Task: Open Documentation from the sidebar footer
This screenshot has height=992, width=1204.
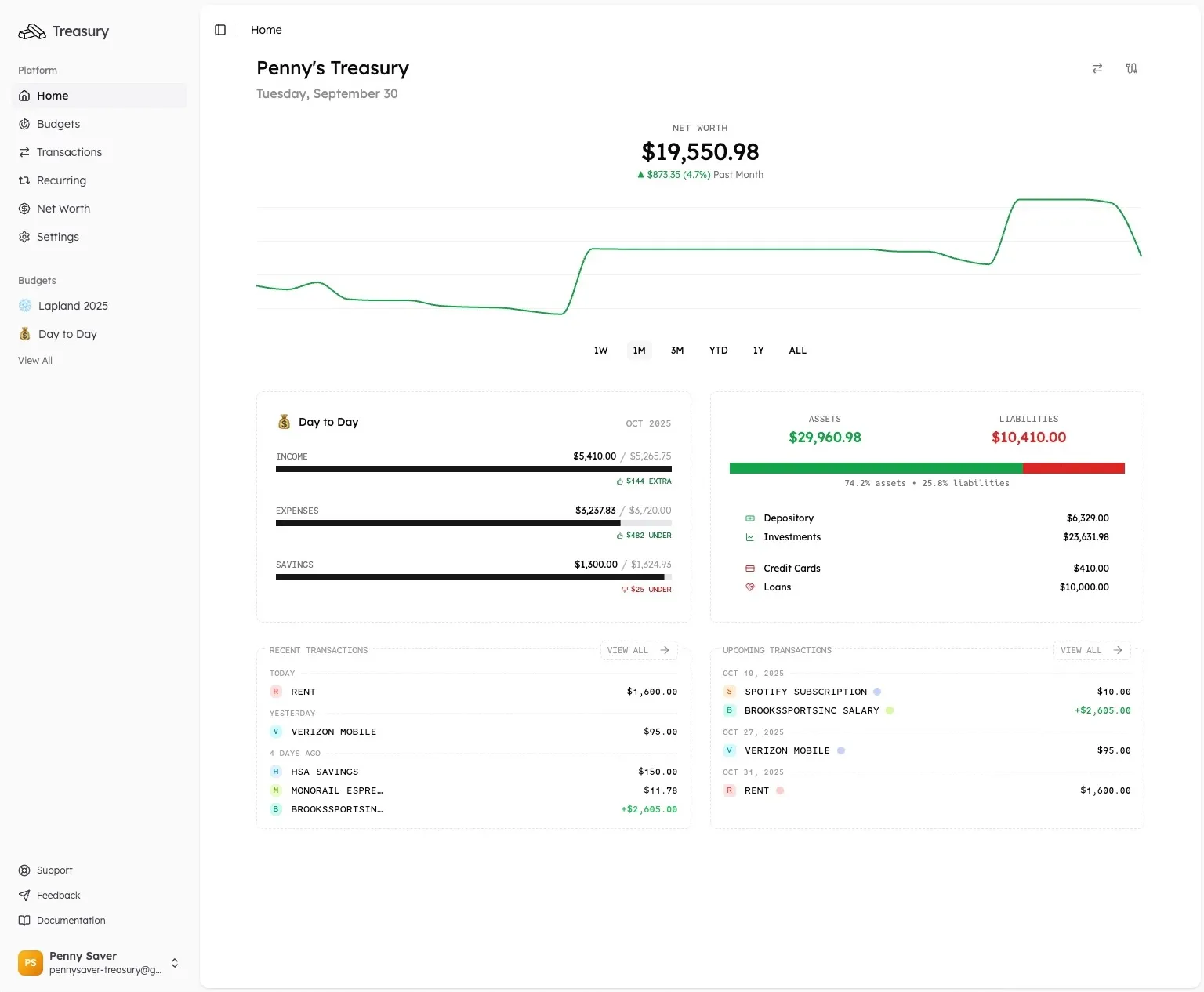Action: click(71, 921)
